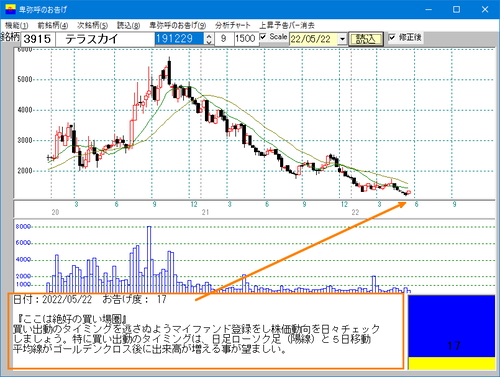This screenshot has height=377, width=500.
Task: Click the stock name field テラスカイ
Action: pyautogui.click(x=105, y=39)
